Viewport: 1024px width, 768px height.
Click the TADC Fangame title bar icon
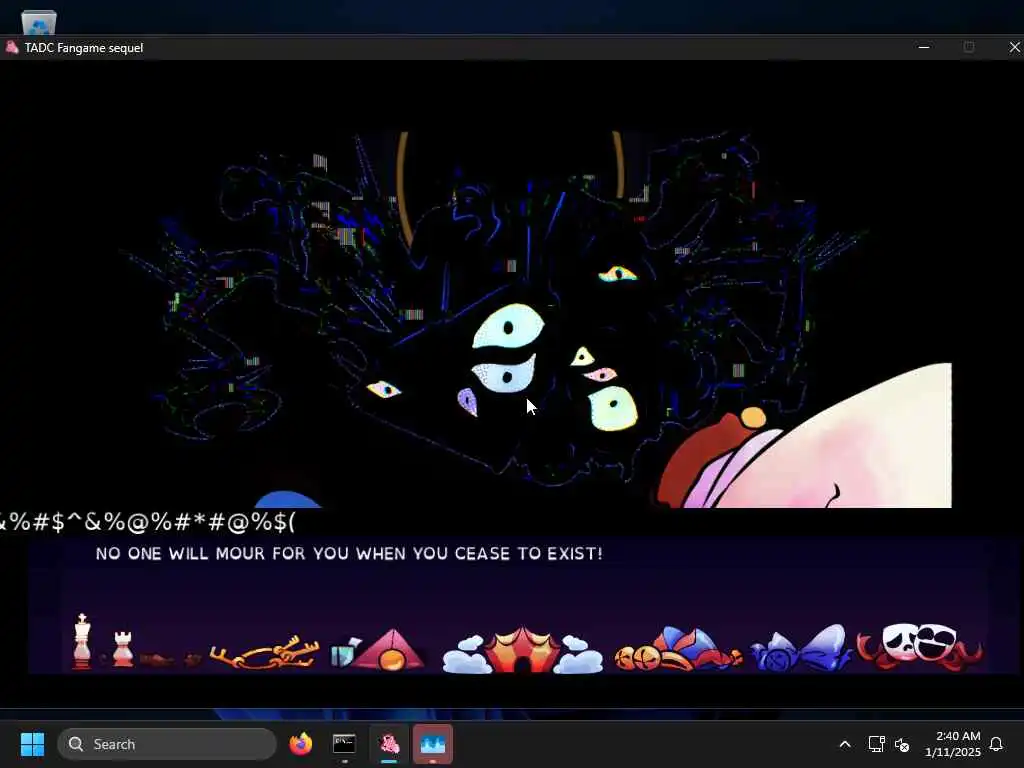point(12,48)
